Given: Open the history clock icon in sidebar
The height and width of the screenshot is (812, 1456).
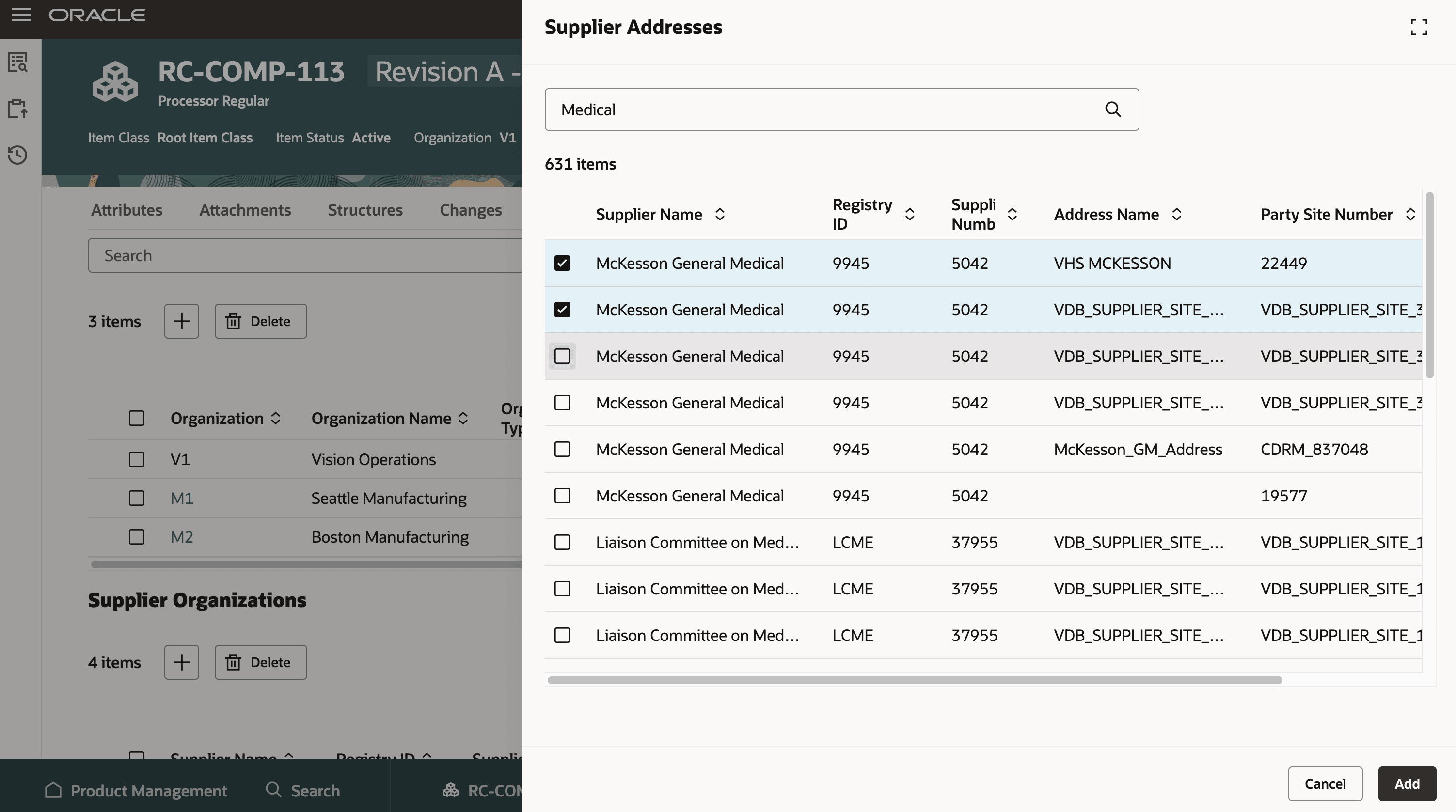Looking at the screenshot, I should coord(17,154).
